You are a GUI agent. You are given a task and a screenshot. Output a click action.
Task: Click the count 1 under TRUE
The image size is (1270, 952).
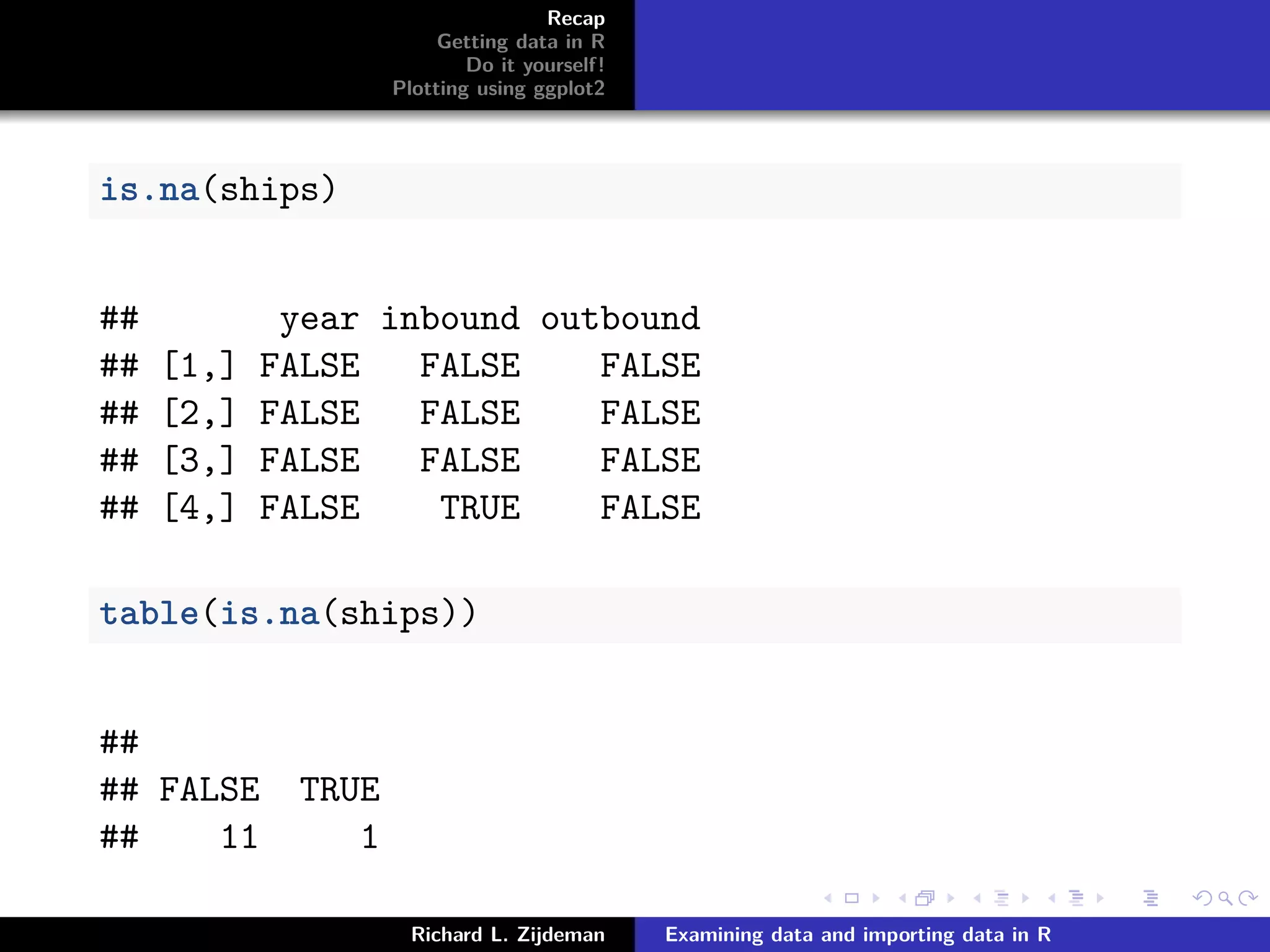370,837
